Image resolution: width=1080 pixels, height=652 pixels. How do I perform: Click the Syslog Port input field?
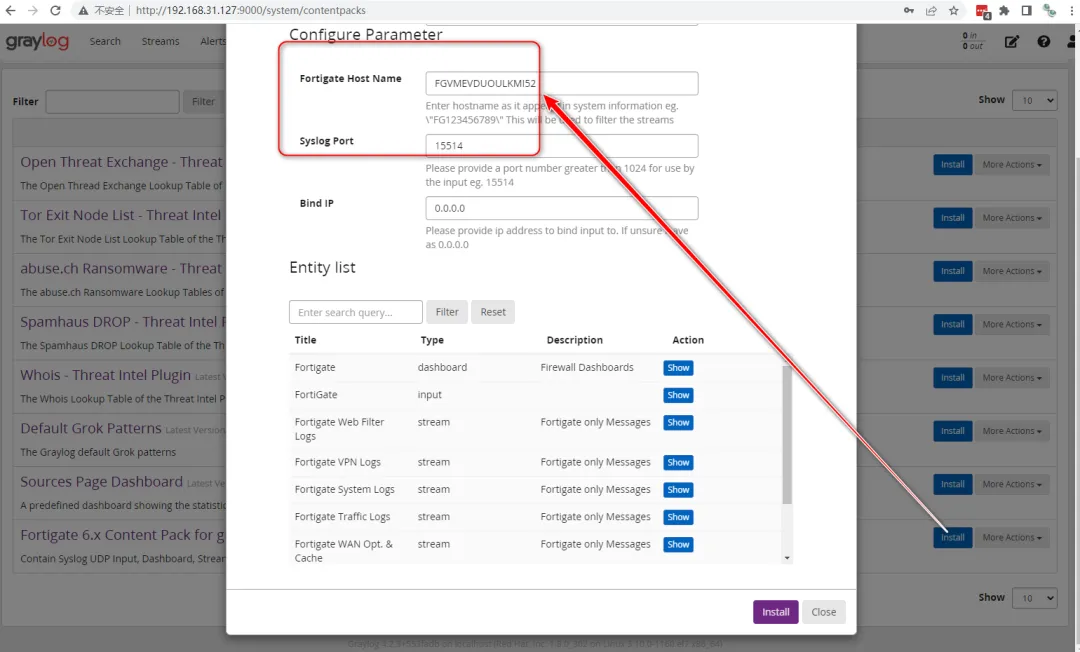click(x=561, y=146)
